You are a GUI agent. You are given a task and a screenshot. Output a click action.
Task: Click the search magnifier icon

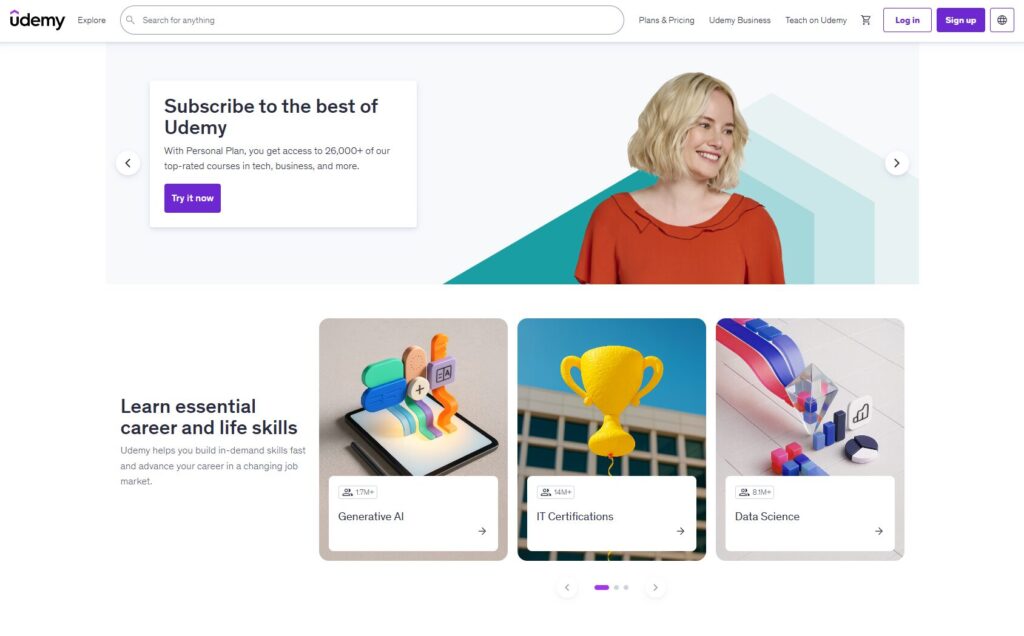tap(131, 20)
